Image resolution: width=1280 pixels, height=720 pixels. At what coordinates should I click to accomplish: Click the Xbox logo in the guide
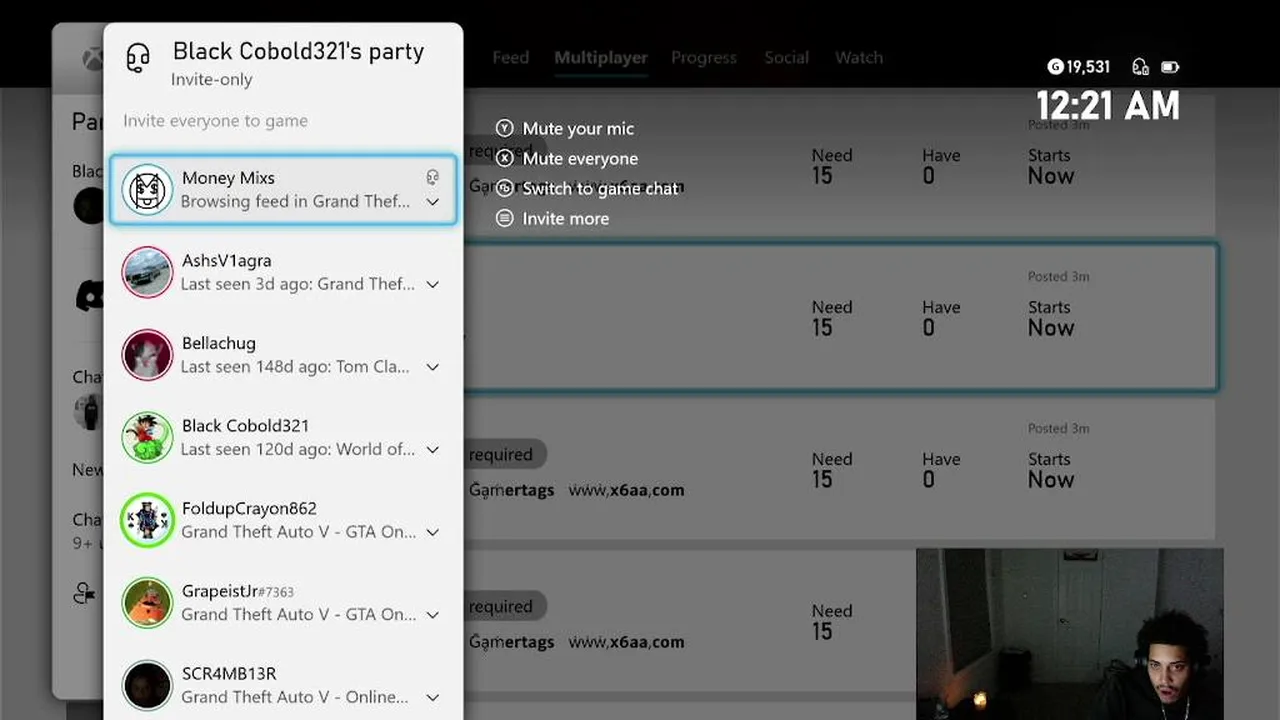(93, 58)
